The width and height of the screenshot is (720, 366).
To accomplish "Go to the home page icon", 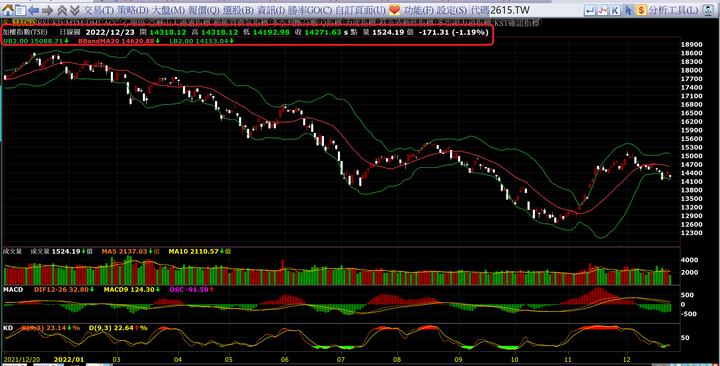I will pos(8,10).
